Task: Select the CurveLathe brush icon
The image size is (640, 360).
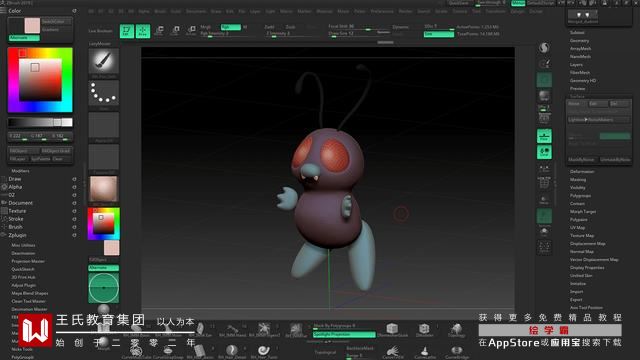Action: click(x=425, y=351)
